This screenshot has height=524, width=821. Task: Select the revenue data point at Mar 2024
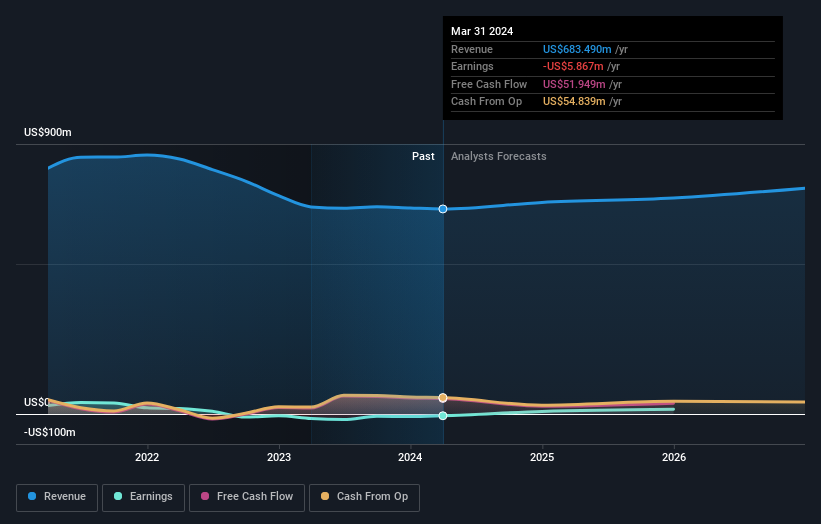point(443,209)
